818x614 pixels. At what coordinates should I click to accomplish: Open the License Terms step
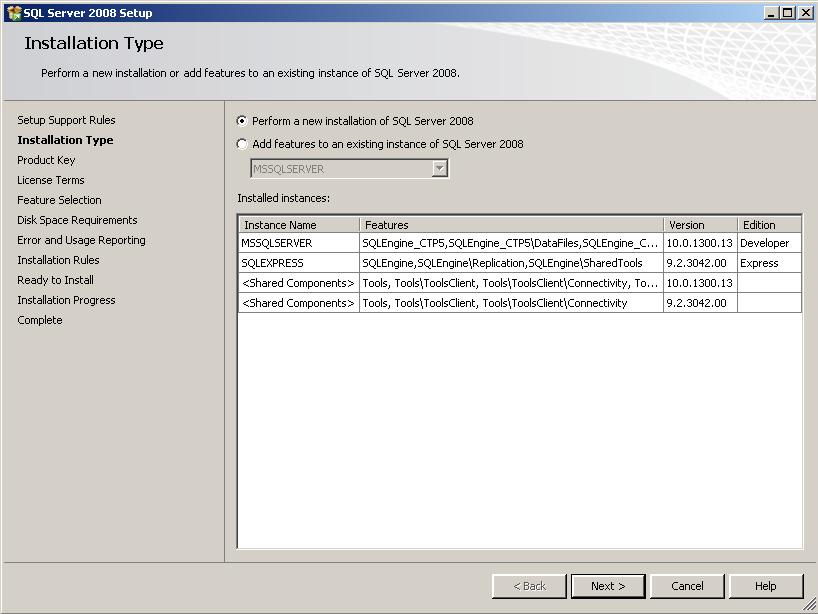tap(50, 180)
